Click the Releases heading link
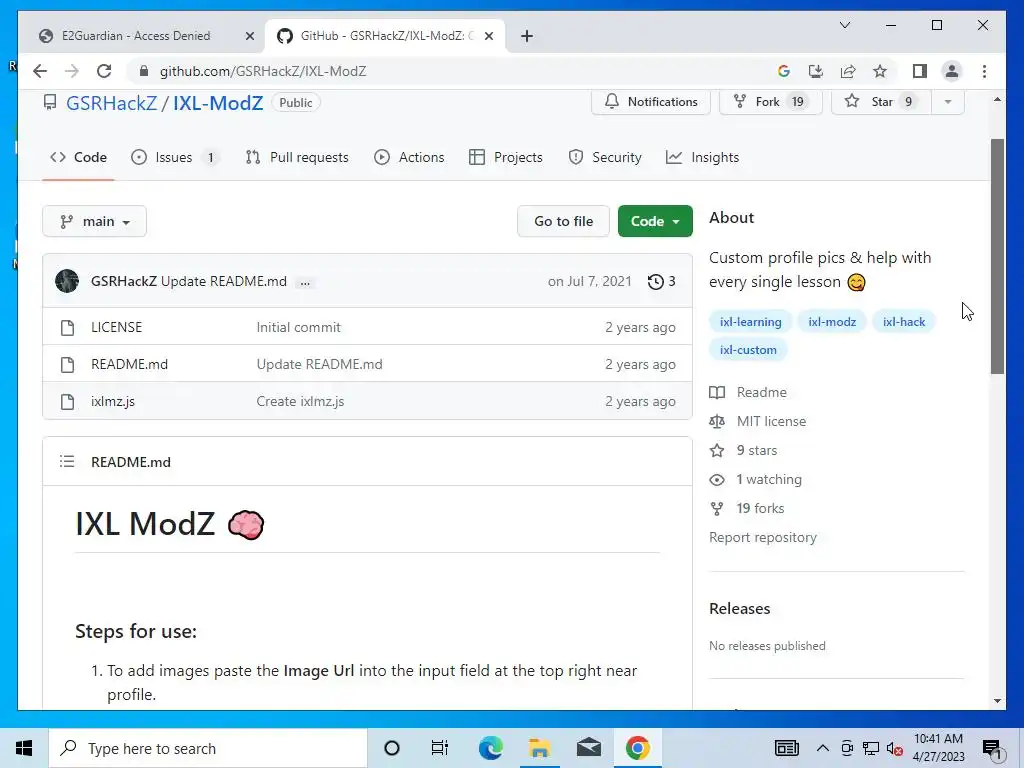The height and width of the screenshot is (768, 1024). [740, 609]
